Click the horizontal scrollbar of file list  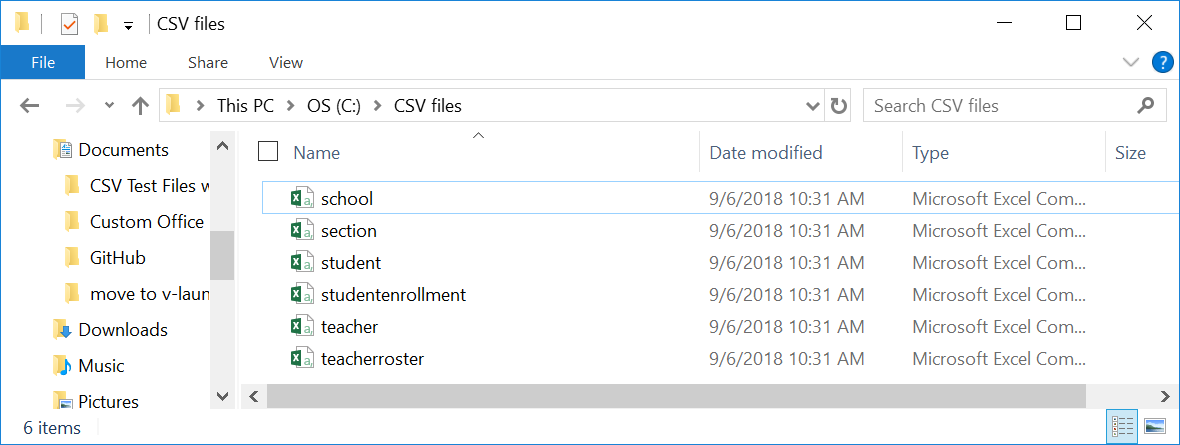(x=676, y=395)
